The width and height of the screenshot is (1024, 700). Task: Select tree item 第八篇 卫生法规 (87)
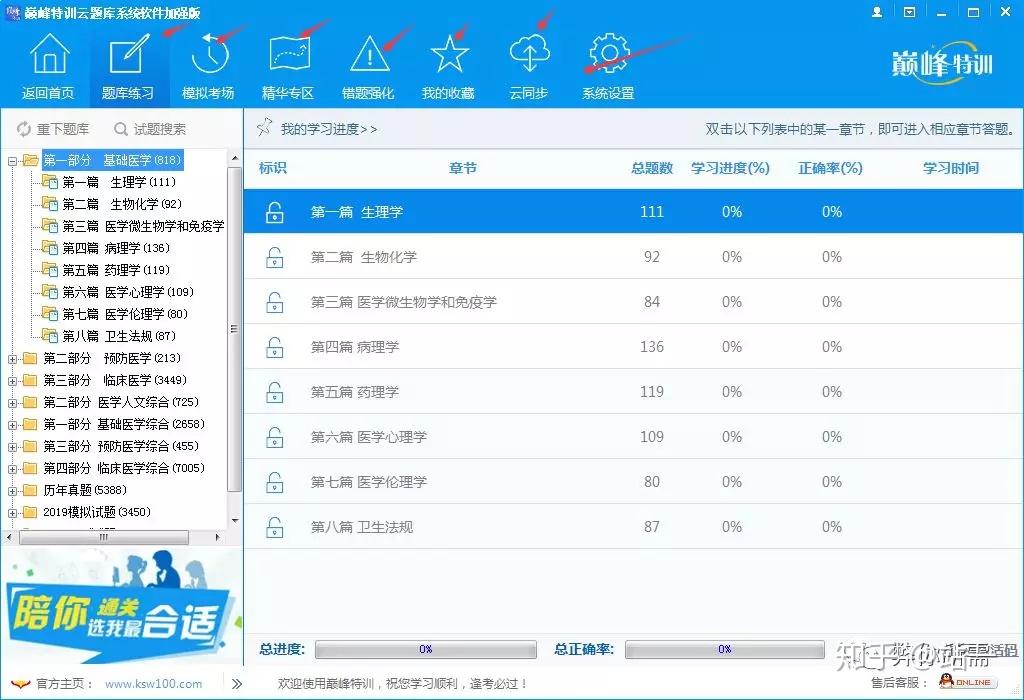click(x=119, y=336)
